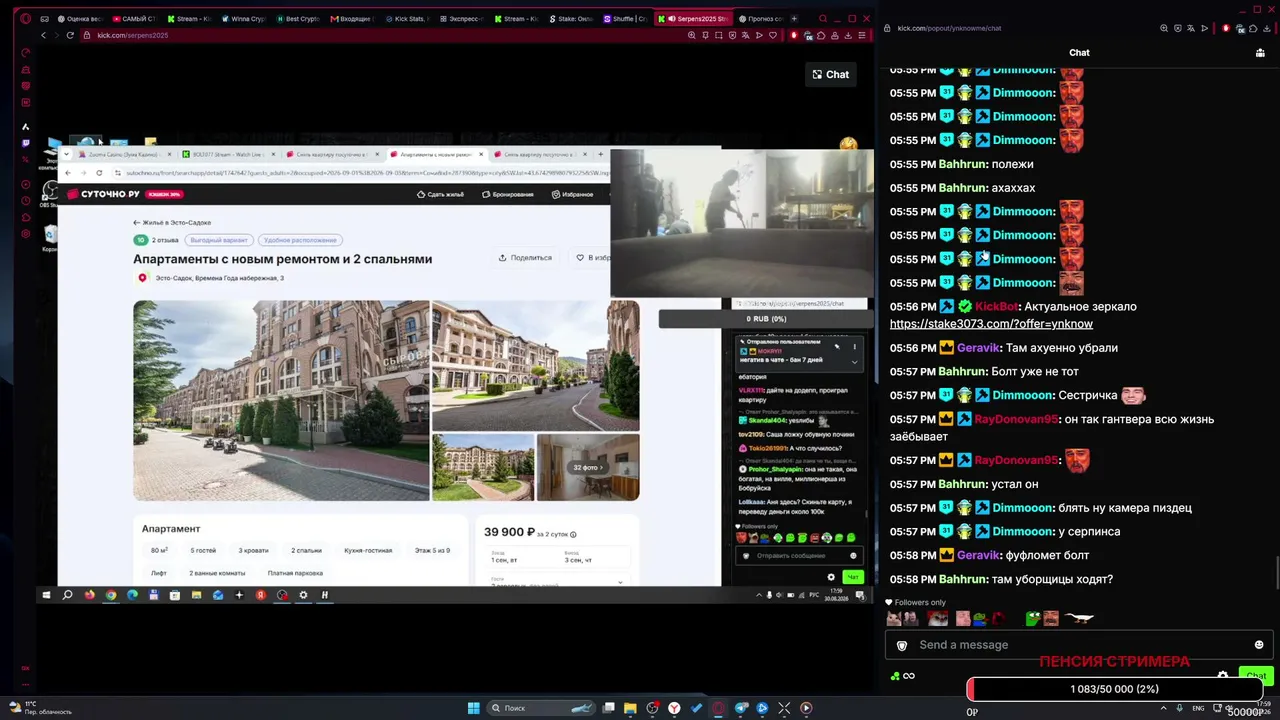The width and height of the screenshot is (1280, 720).
Task: Open the Chat toggle button on stream player
Action: coord(830,74)
